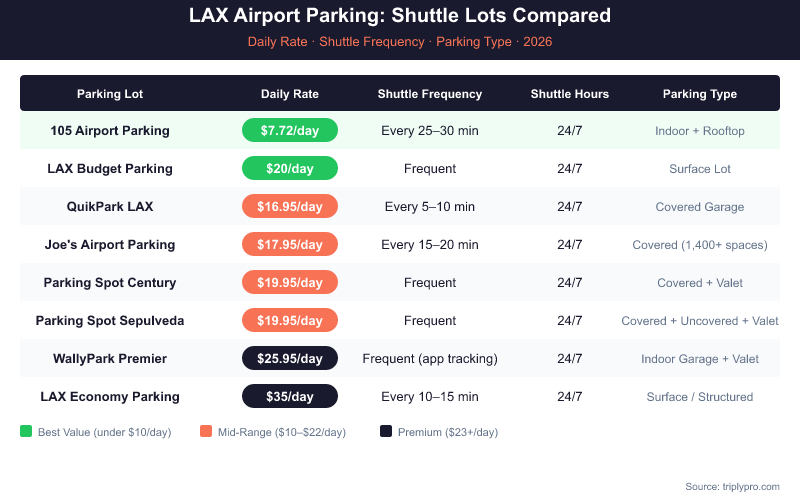This screenshot has height=500, width=800.
Task: Click the orange Mid-Range legend swatch
Action: pos(206,432)
